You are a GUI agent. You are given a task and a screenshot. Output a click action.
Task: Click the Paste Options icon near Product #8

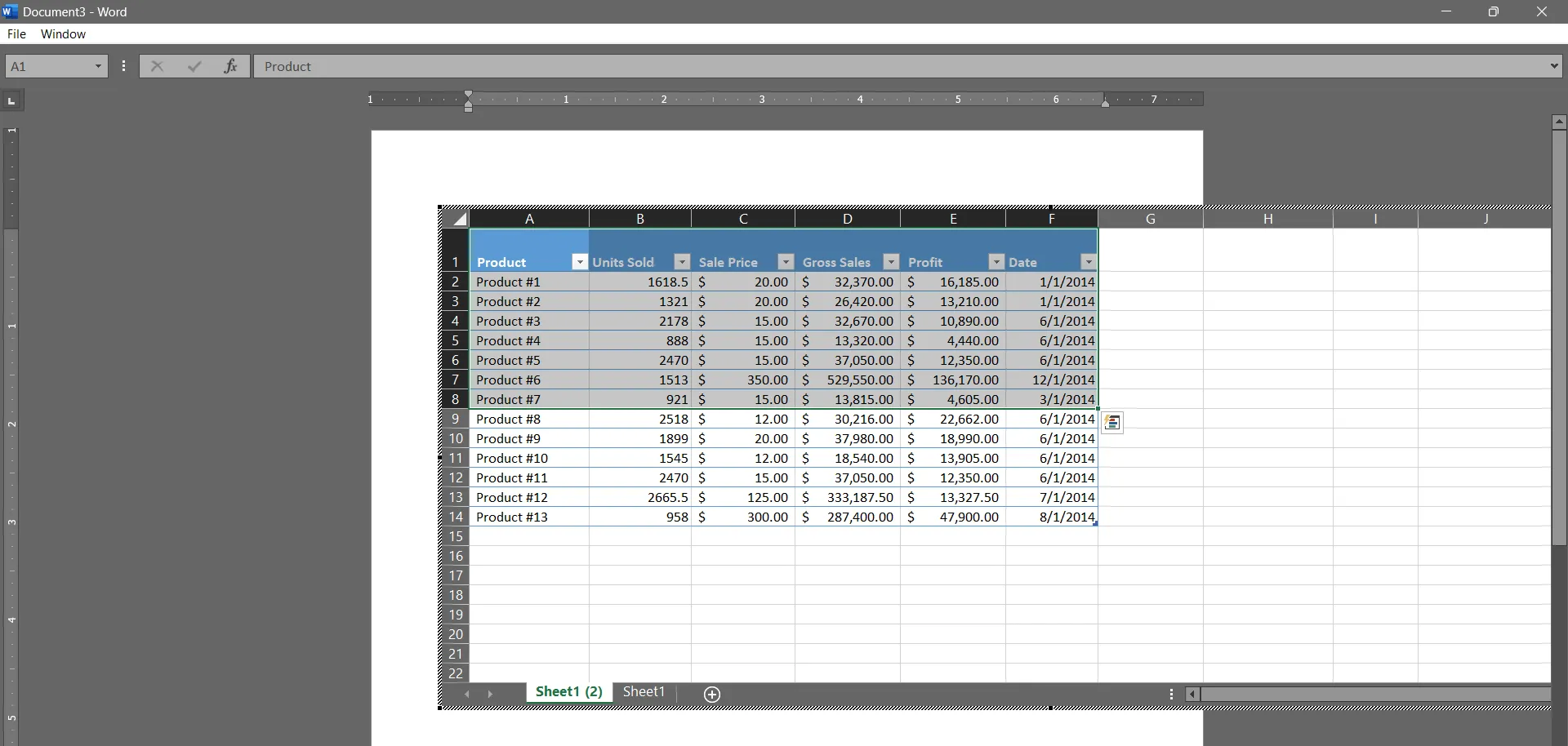pos(1112,423)
